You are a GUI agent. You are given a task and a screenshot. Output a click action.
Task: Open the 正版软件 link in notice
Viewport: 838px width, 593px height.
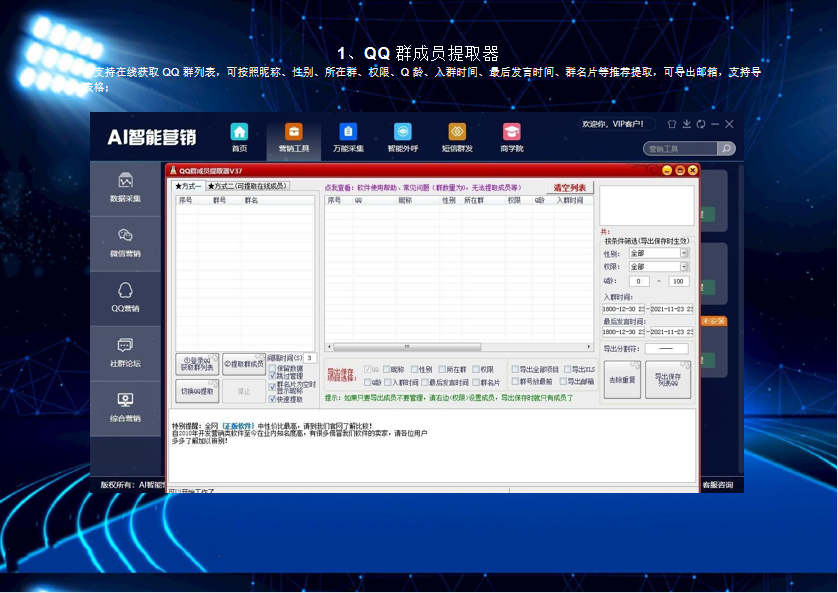238,426
